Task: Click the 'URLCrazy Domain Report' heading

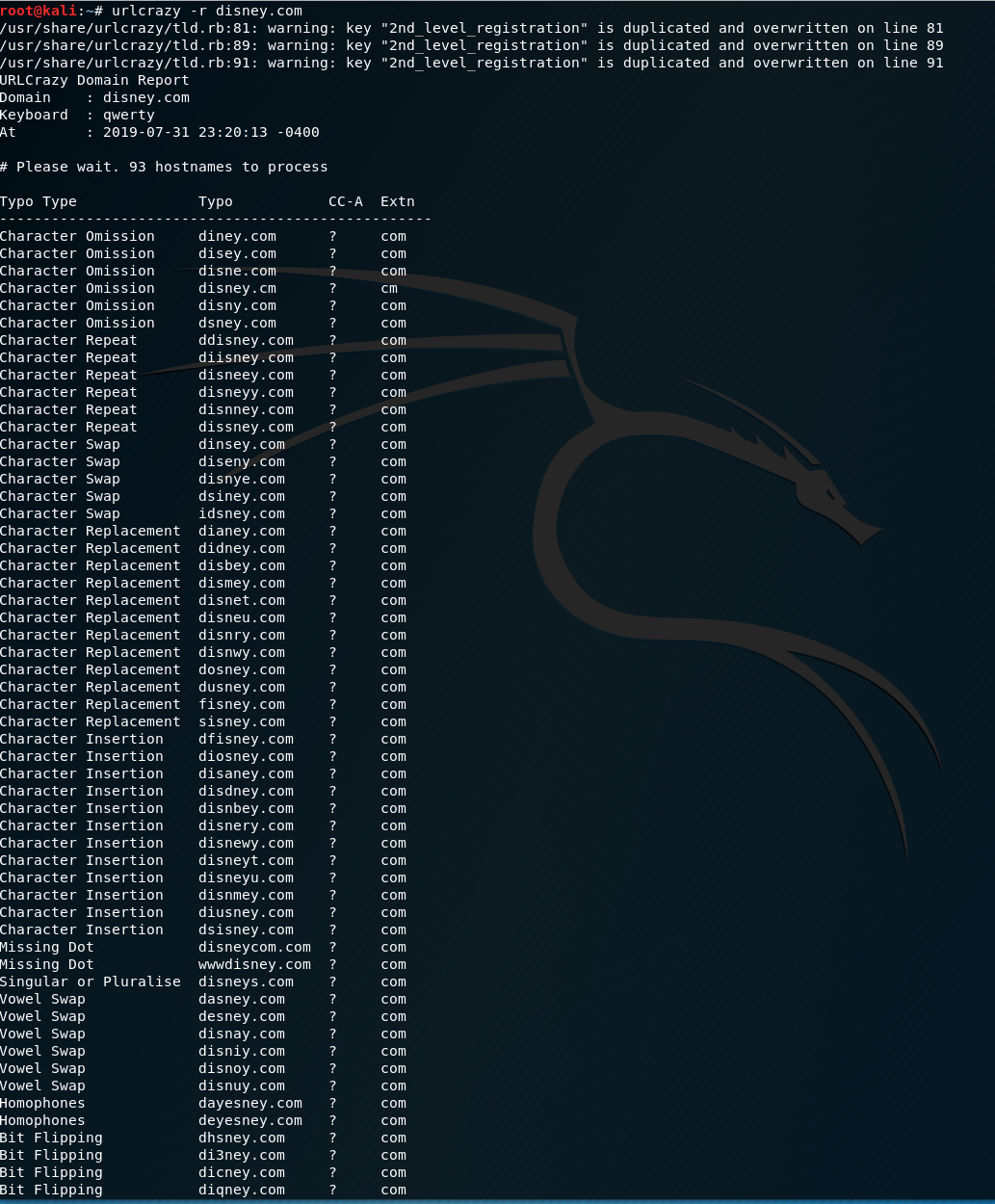Action: 94,80
